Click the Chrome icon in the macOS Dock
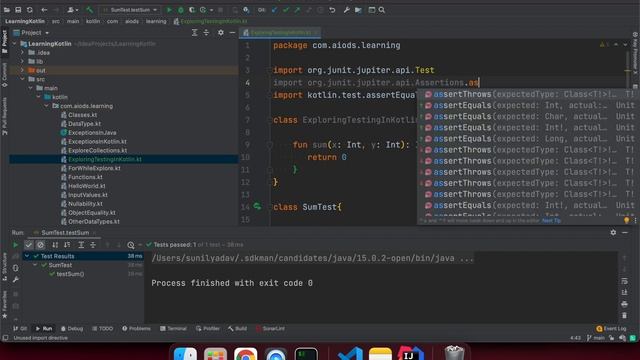 [245, 354]
